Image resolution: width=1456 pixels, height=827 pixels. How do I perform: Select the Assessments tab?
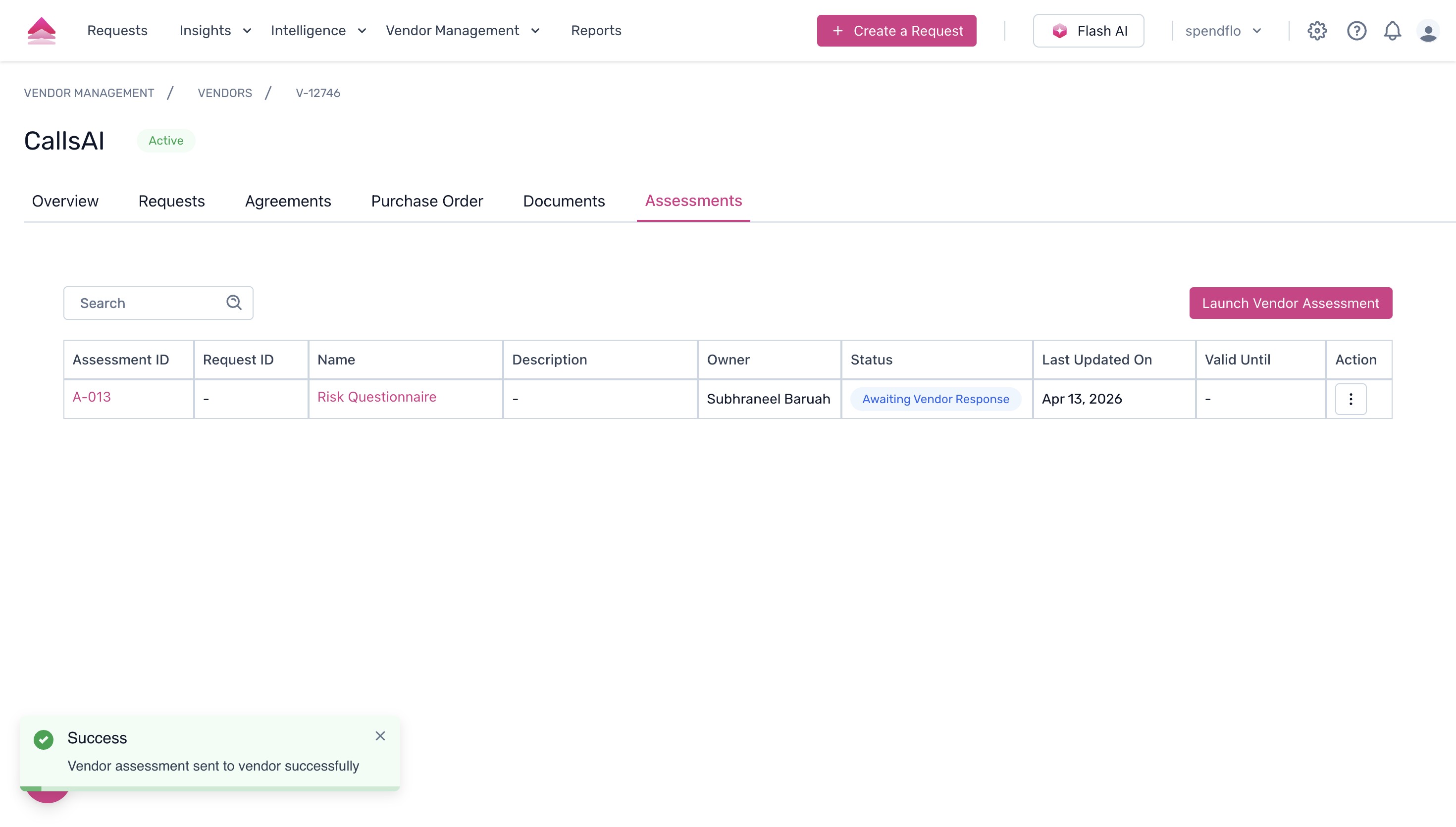pos(693,201)
